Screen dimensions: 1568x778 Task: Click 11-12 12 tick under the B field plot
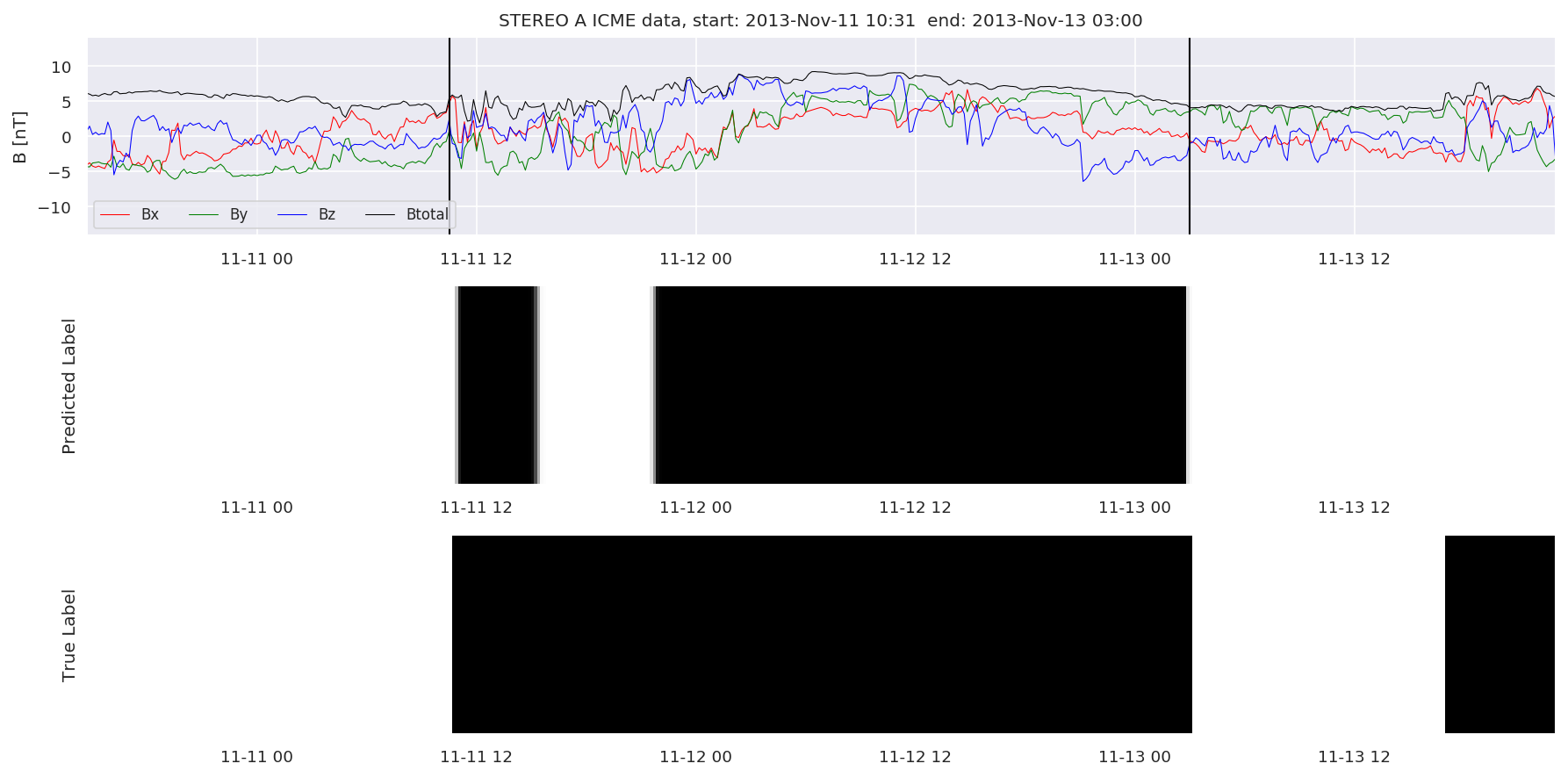(915, 259)
